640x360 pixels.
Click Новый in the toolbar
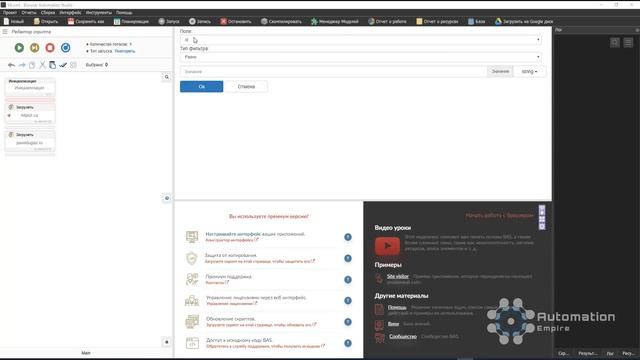coord(13,21)
